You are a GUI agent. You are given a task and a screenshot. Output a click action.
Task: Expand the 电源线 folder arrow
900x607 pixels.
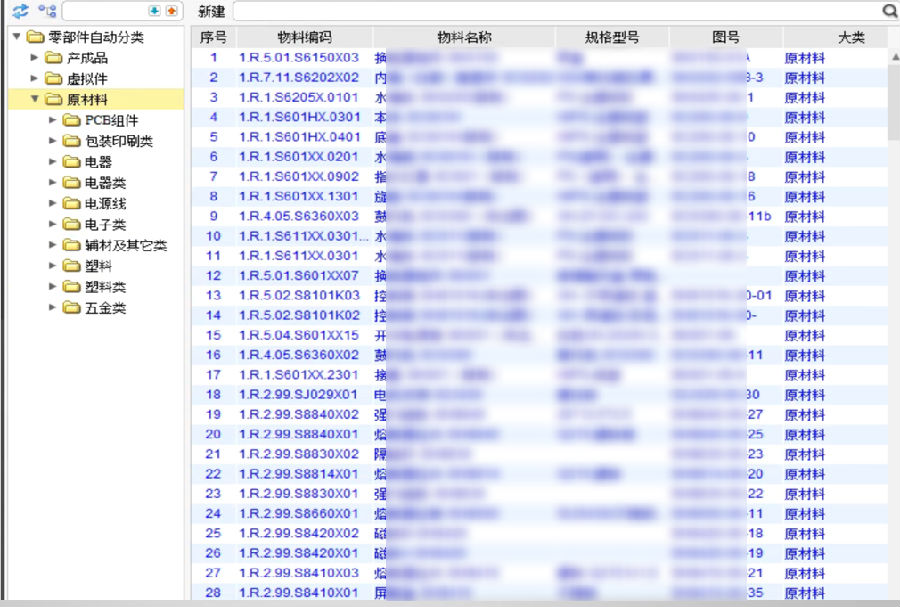53,203
